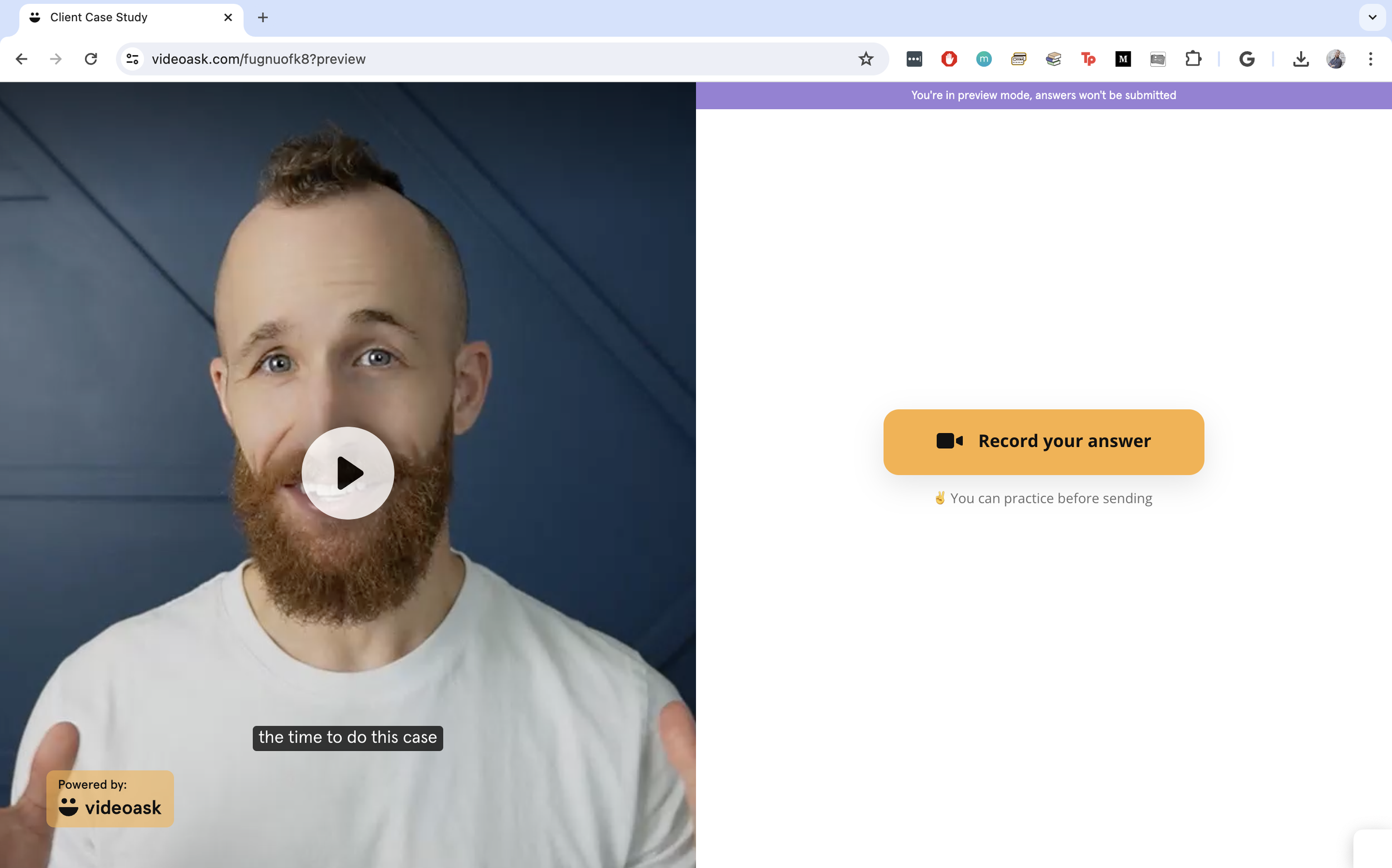The height and width of the screenshot is (868, 1392).
Task: Play the video with the center play button
Action: click(348, 473)
